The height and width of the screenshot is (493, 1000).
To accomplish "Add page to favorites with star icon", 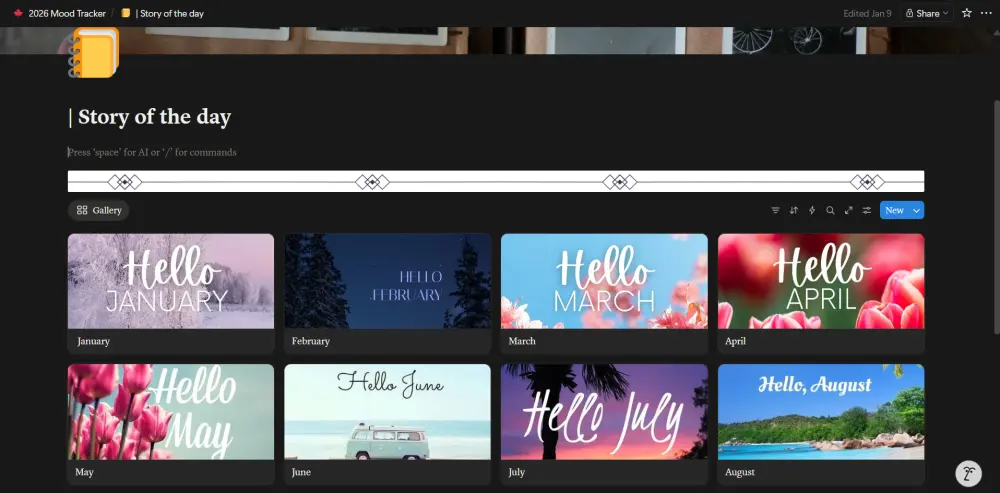I will 967,13.
